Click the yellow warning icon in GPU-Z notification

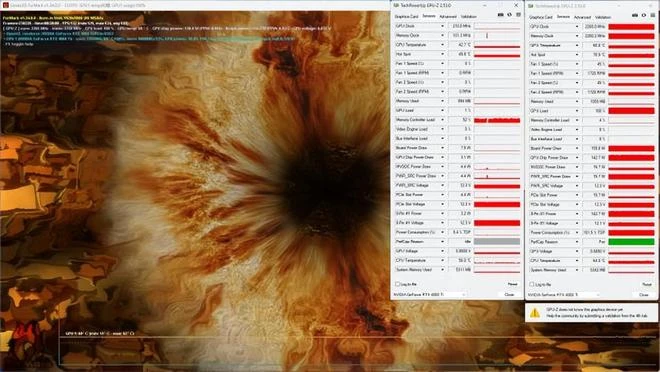[x=535, y=313]
